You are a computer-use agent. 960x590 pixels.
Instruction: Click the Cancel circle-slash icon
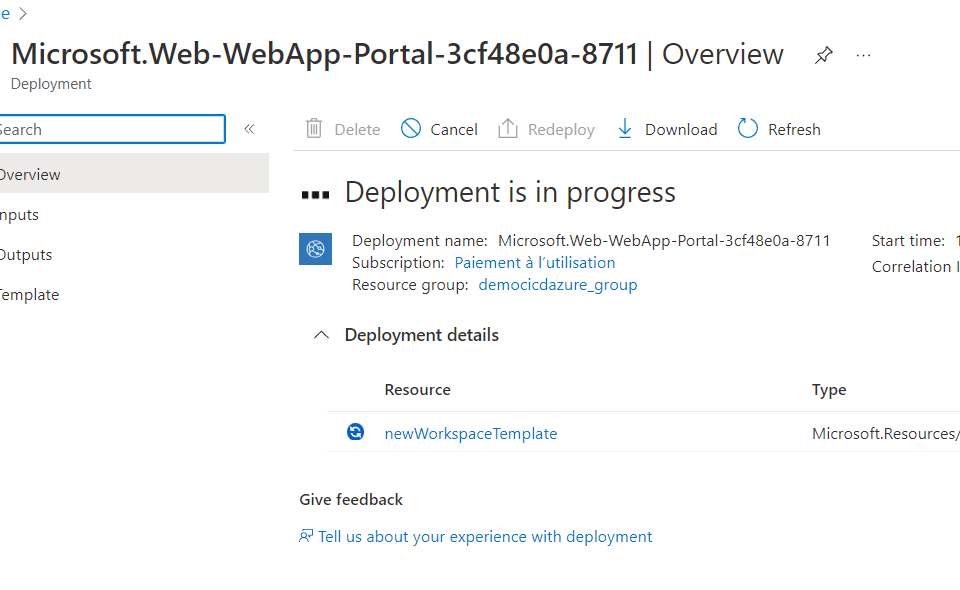(x=411, y=129)
